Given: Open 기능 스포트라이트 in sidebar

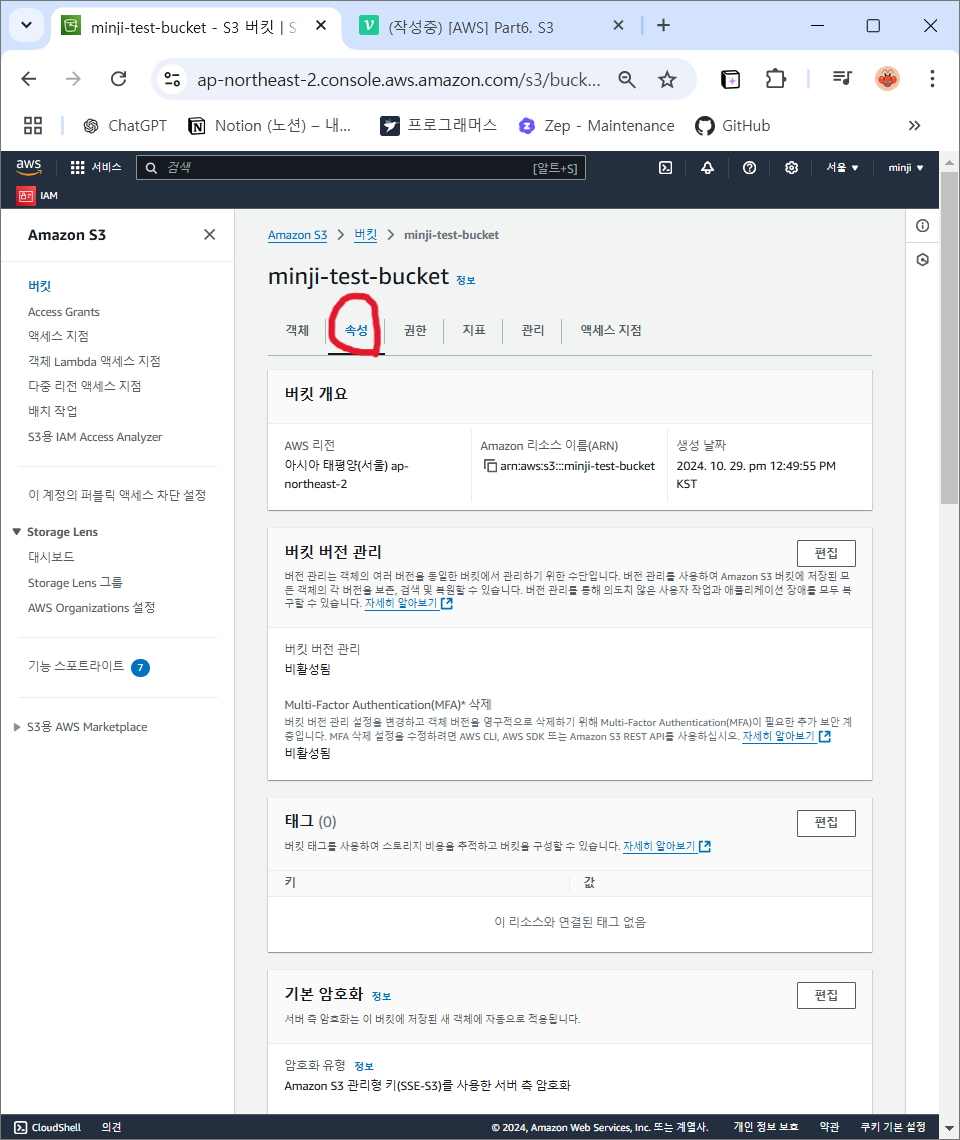Looking at the screenshot, I should [76, 666].
